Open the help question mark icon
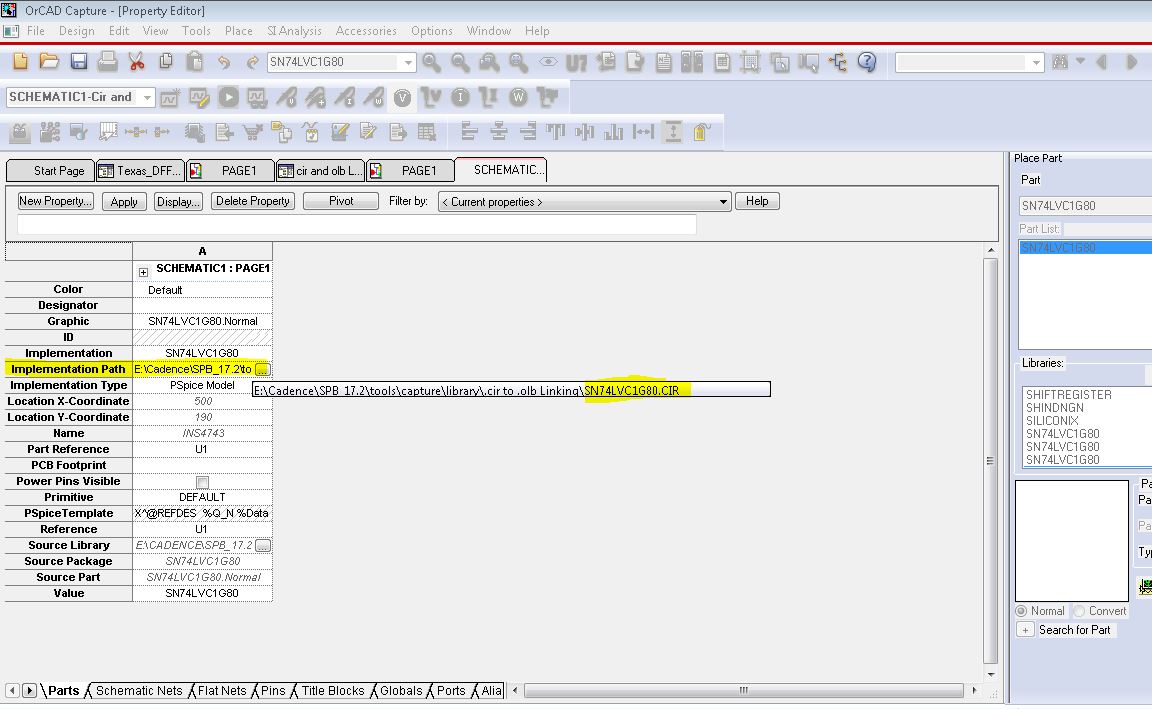The width and height of the screenshot is (1152, 709). tap(867, 62)
